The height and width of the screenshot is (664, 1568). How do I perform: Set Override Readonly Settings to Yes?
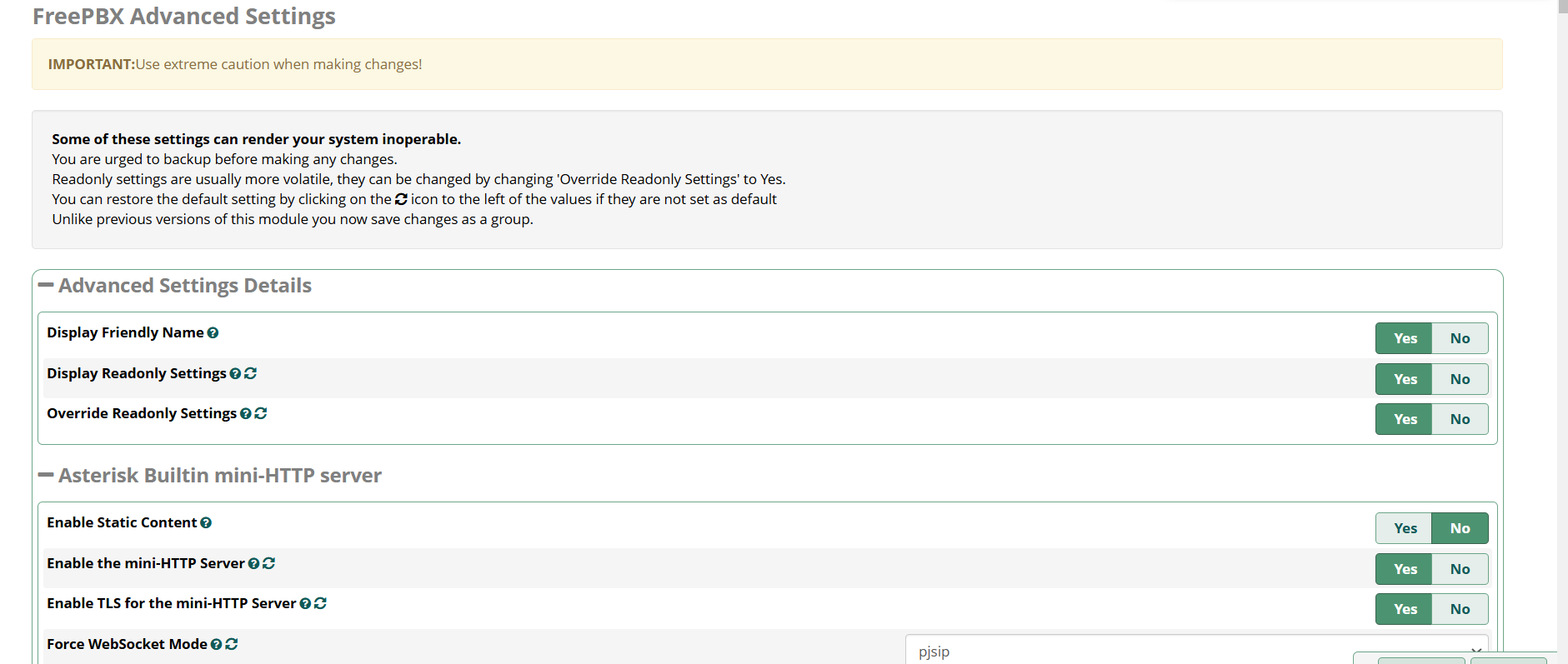point(1404,419)
